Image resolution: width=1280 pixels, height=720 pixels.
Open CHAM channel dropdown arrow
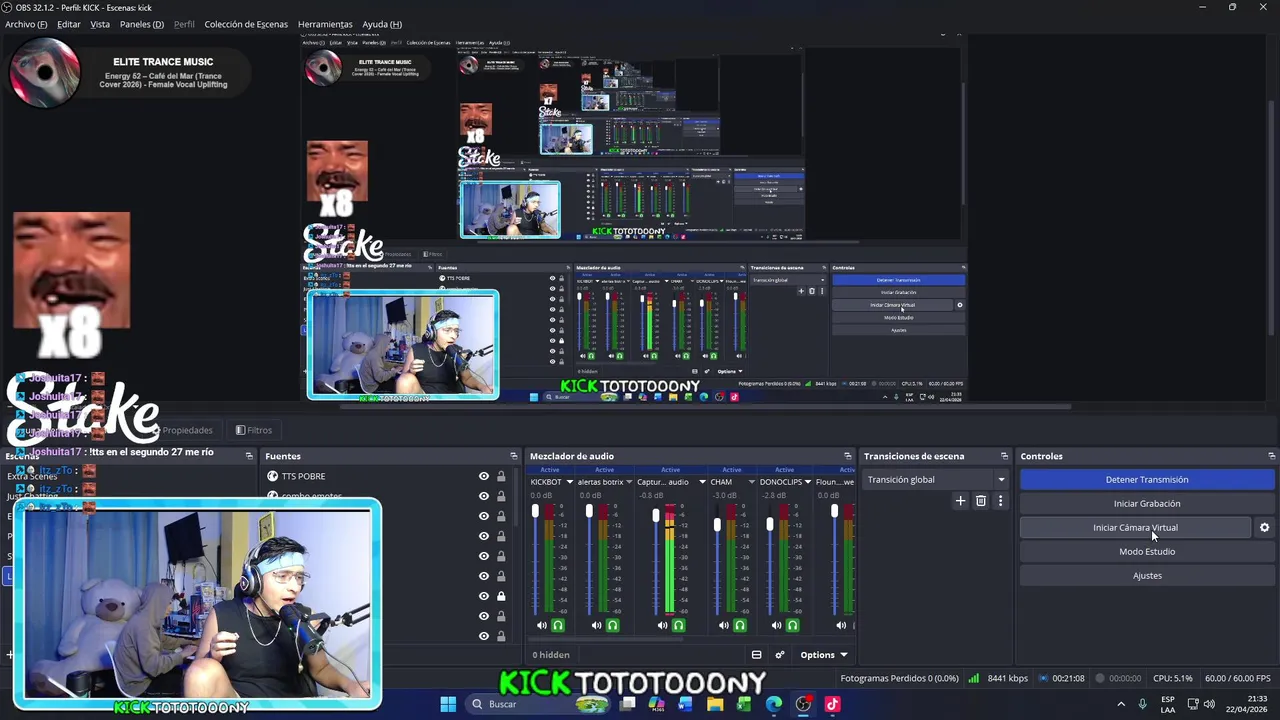tap(750, 482)
